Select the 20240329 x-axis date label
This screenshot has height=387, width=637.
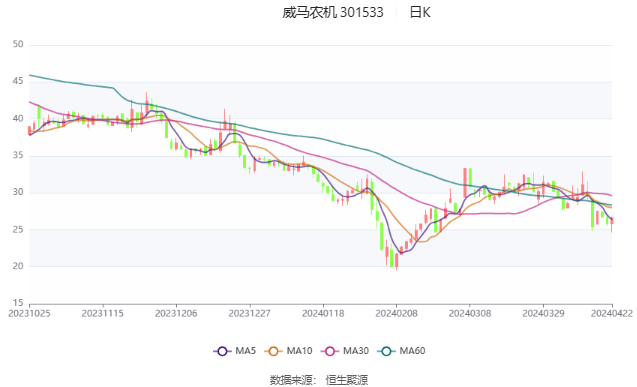point(543,313)
